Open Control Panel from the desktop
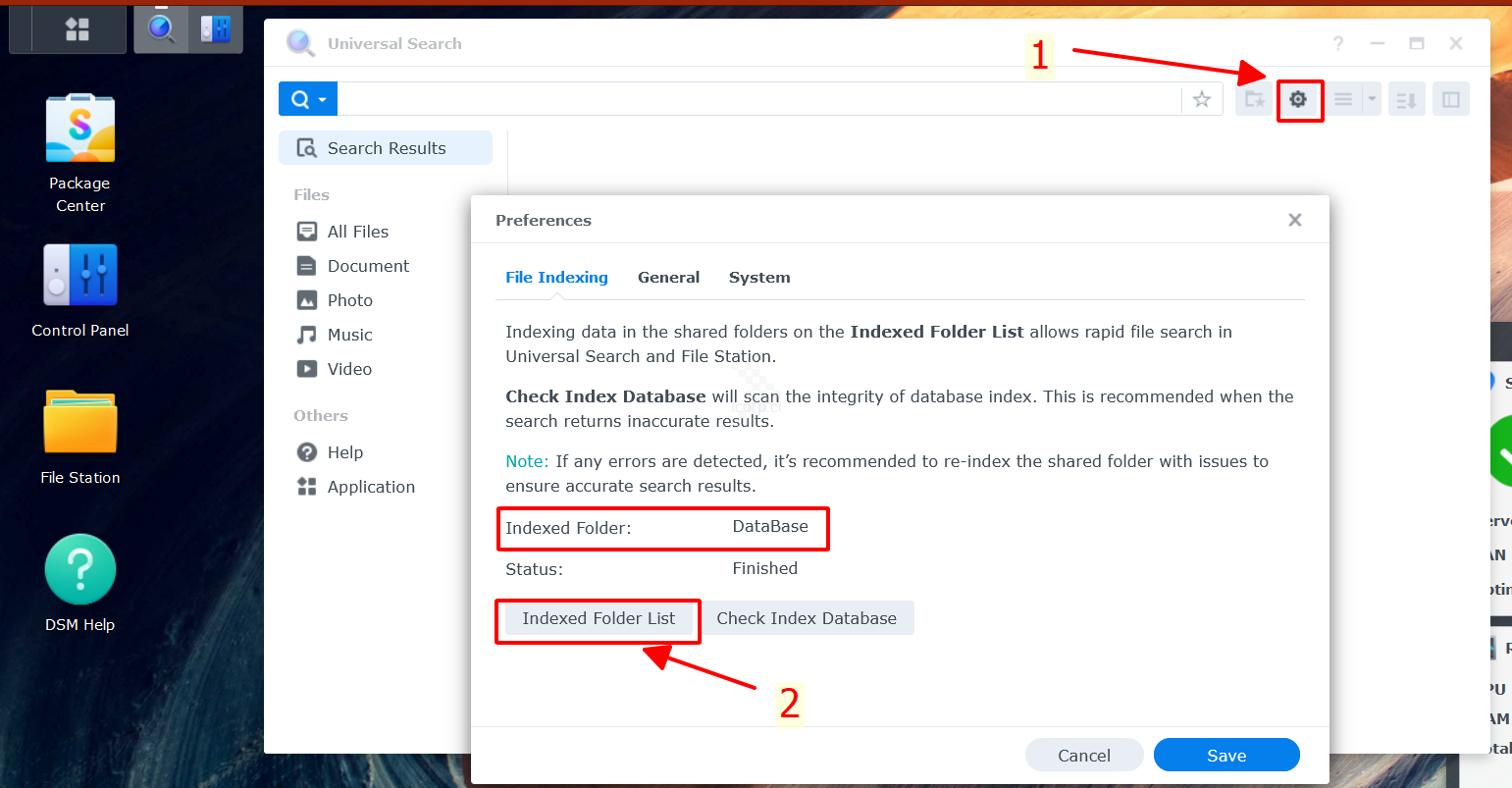This screenshot has width=1512, height=788. pyautogui.click(x=79, y=275)
